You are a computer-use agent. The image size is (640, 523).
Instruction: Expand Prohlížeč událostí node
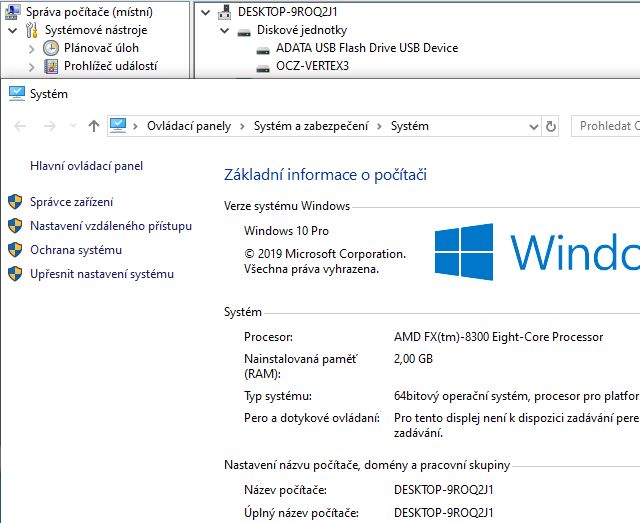point(31,67)
